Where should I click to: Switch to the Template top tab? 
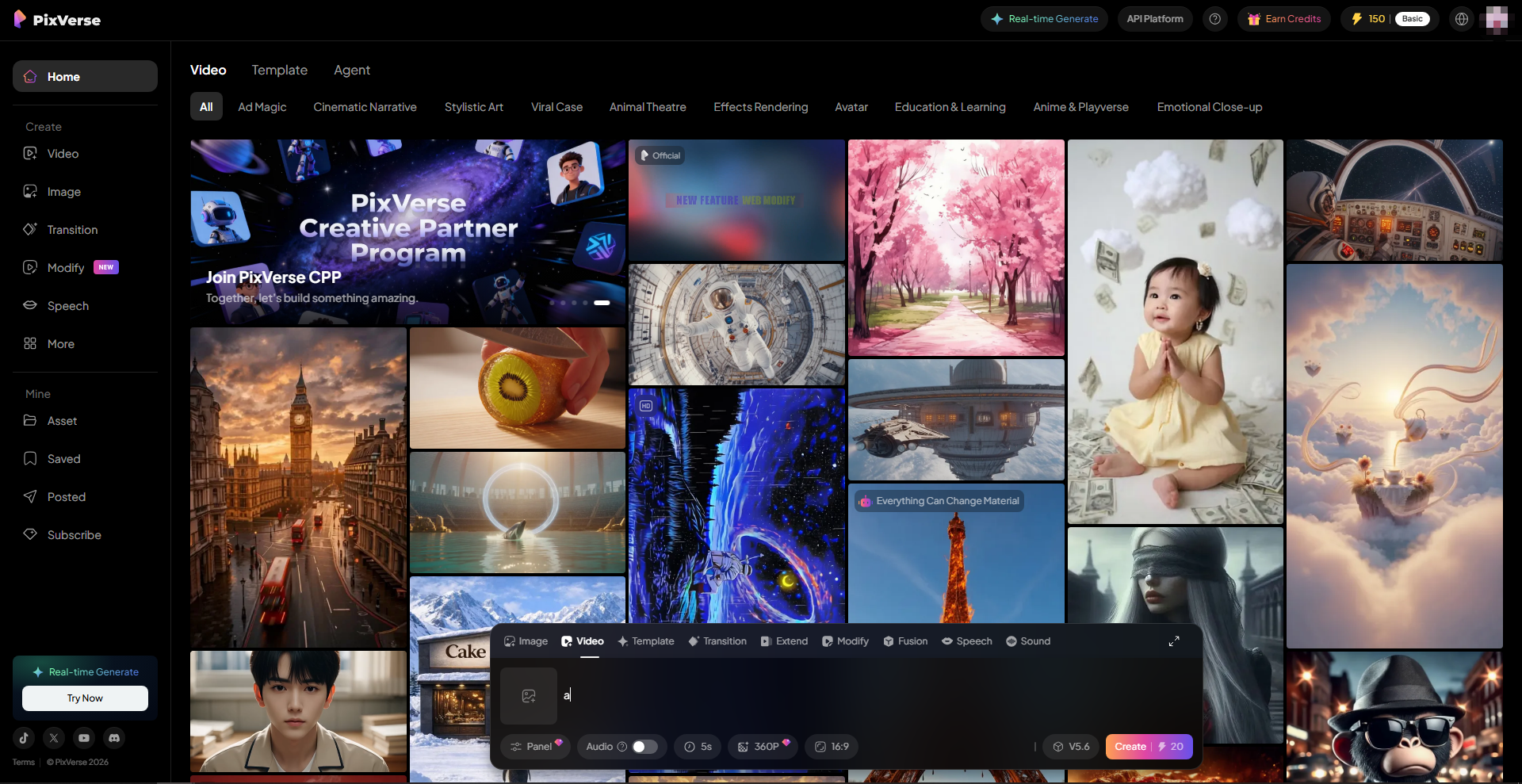[x=279, y=70]
